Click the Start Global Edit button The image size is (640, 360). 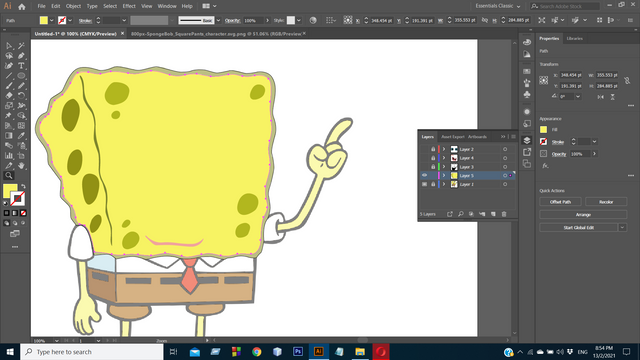coord(579,228)
